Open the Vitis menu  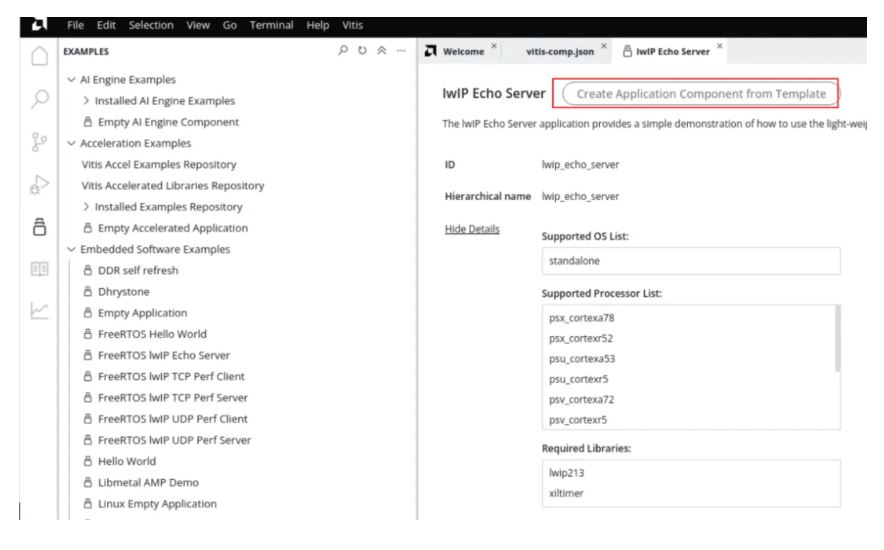click(x=352, y=25)
